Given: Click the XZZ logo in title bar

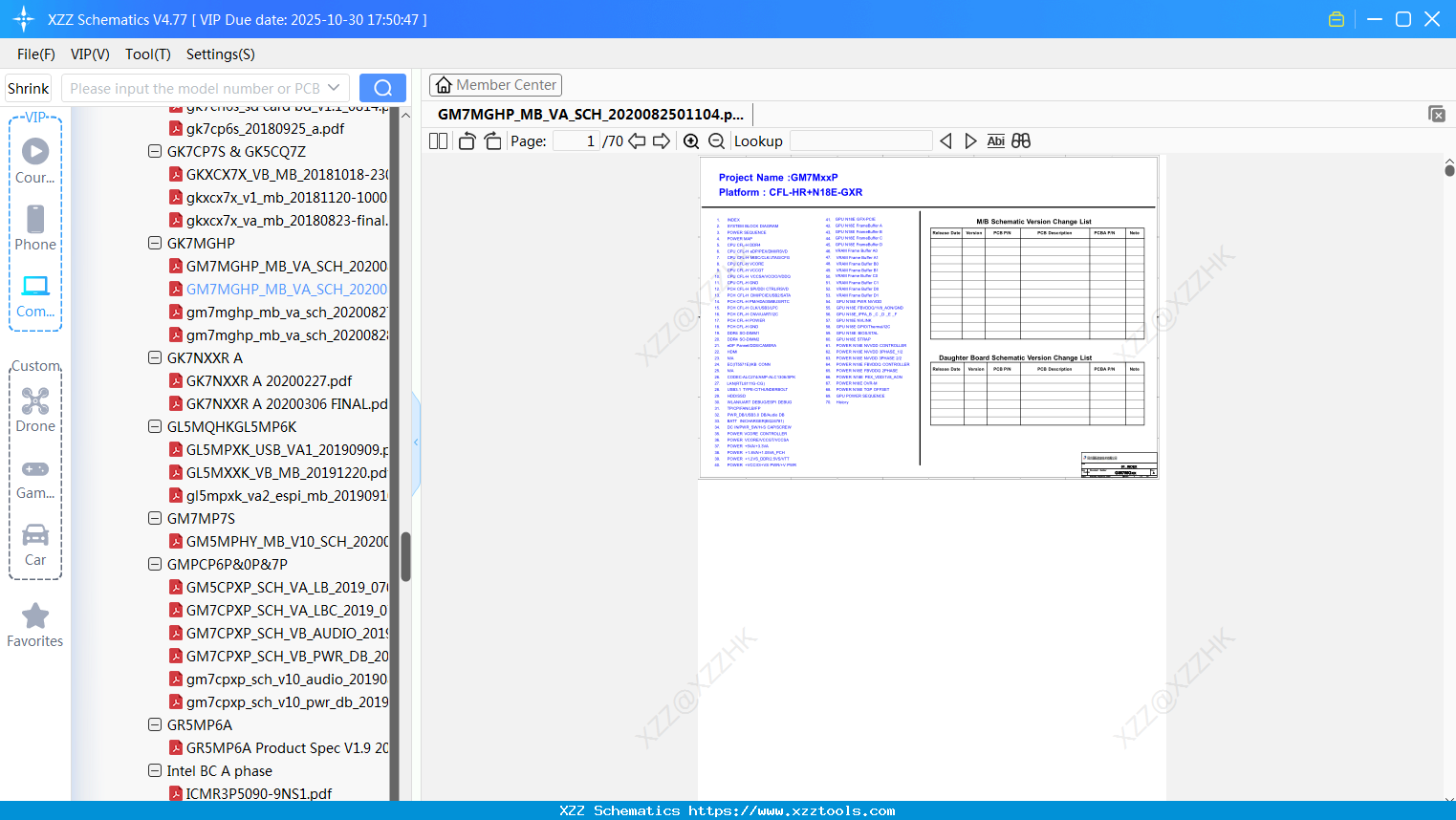Looking at the screenshot, I should [x=24, y=19].
